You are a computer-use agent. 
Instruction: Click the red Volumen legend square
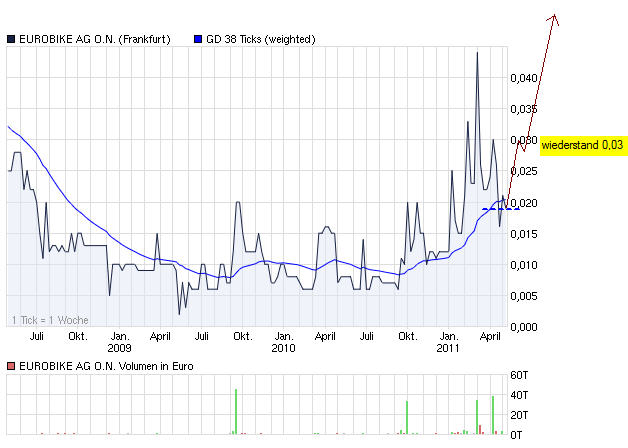click(11, 366)
